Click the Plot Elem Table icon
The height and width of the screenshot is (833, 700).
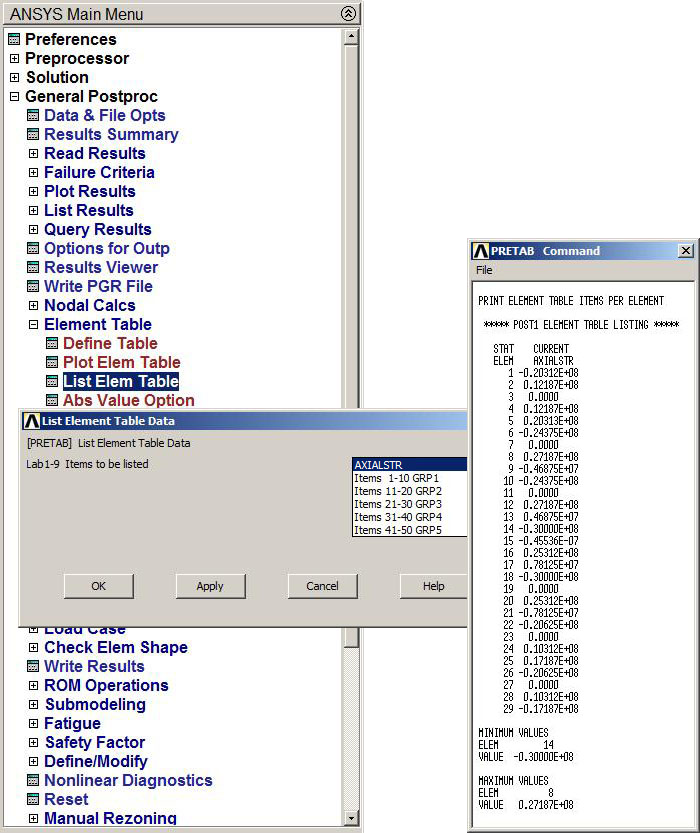pyautogui.click(x=52, y=362)
